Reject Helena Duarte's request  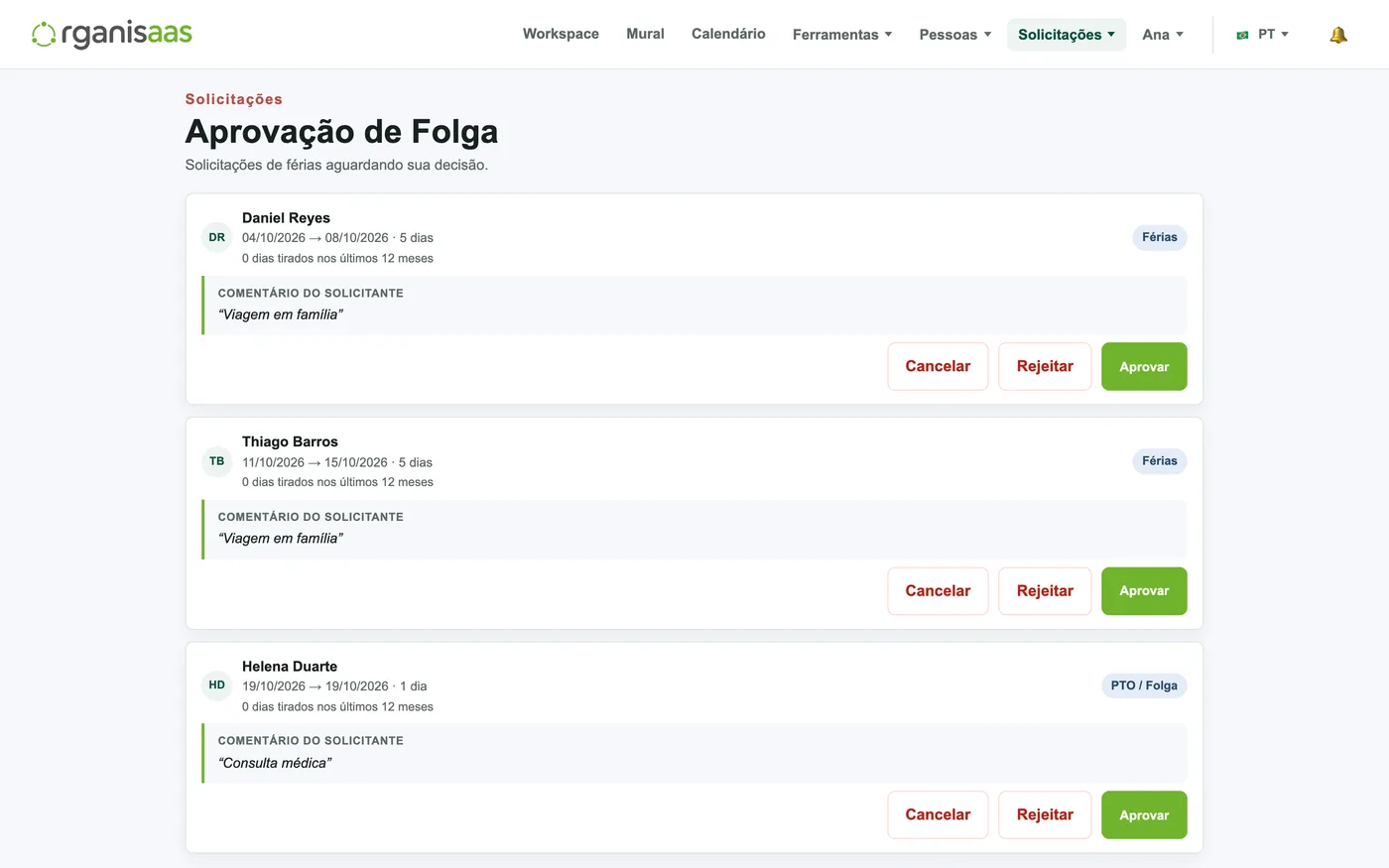pos(1045,814)
